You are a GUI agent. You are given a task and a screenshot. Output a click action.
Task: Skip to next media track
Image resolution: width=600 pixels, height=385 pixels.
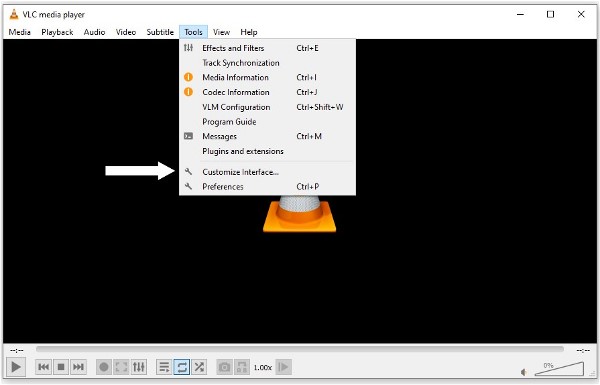pos(78,367)
